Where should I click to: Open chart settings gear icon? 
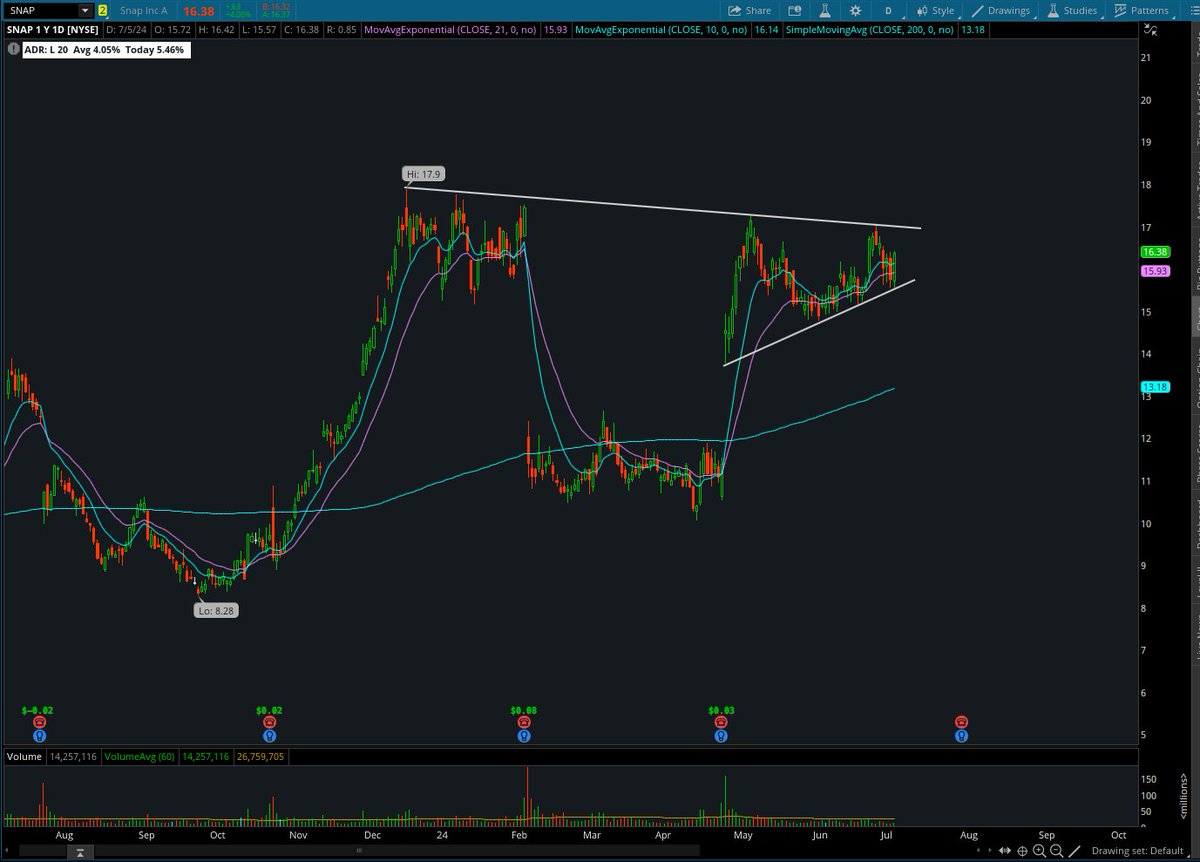pyautogui.click(x=855, y=10)
